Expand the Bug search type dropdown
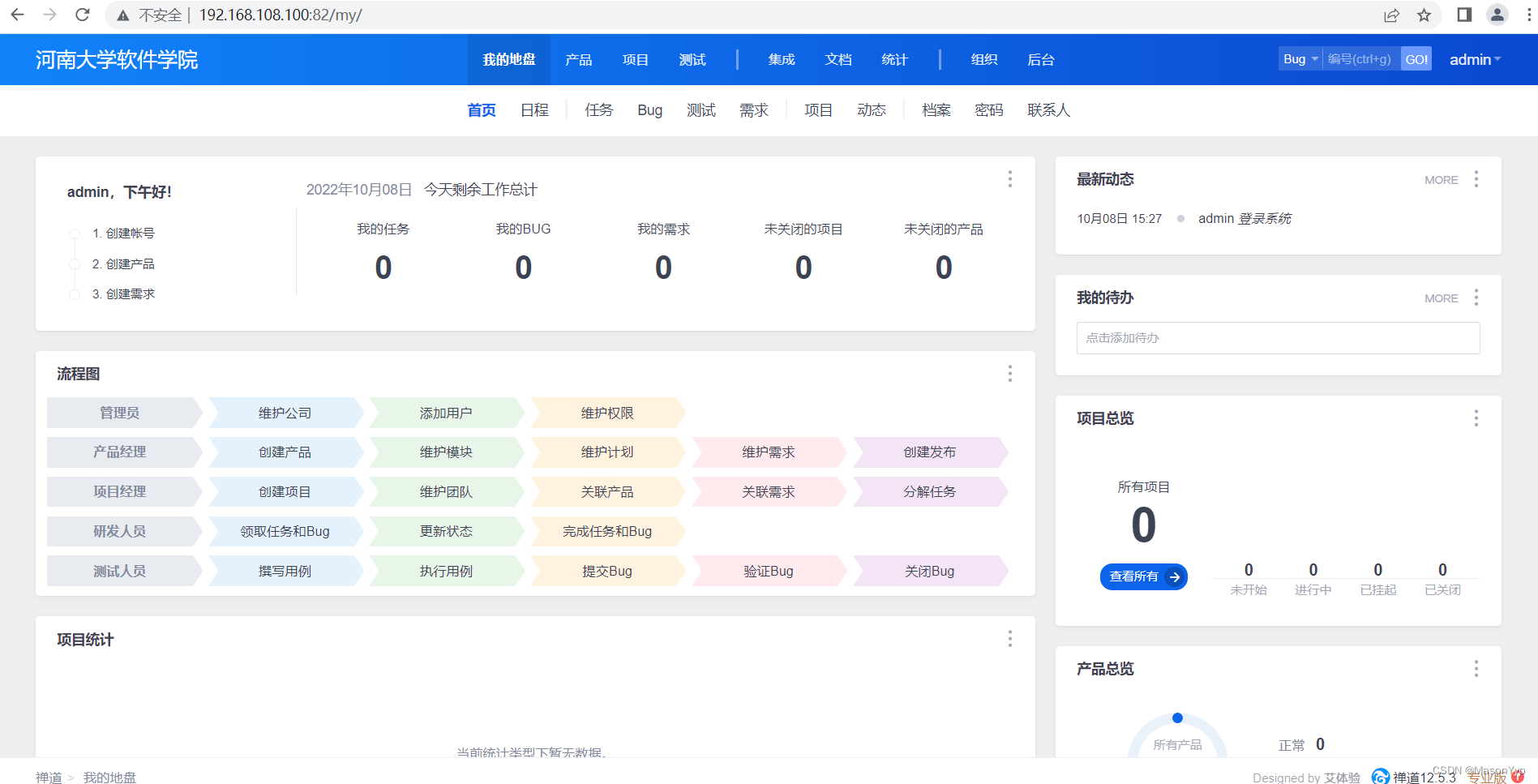1538x784 pixels. click(x=1300, y=59)
